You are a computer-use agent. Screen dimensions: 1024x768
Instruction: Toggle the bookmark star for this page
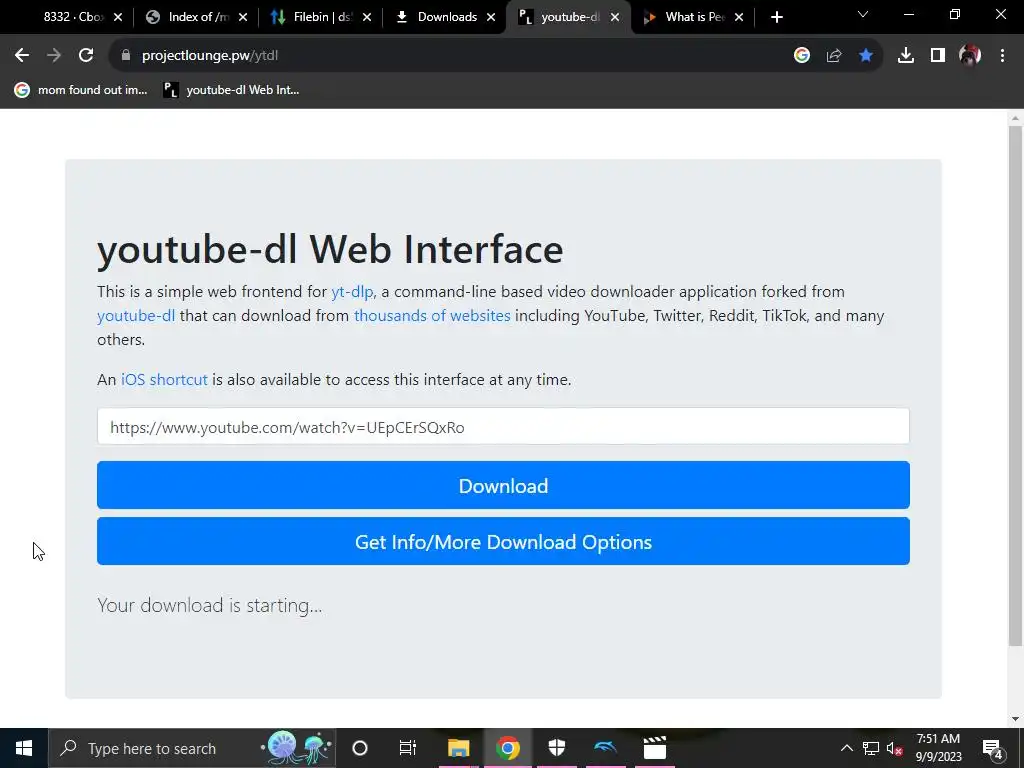point(866,56)
